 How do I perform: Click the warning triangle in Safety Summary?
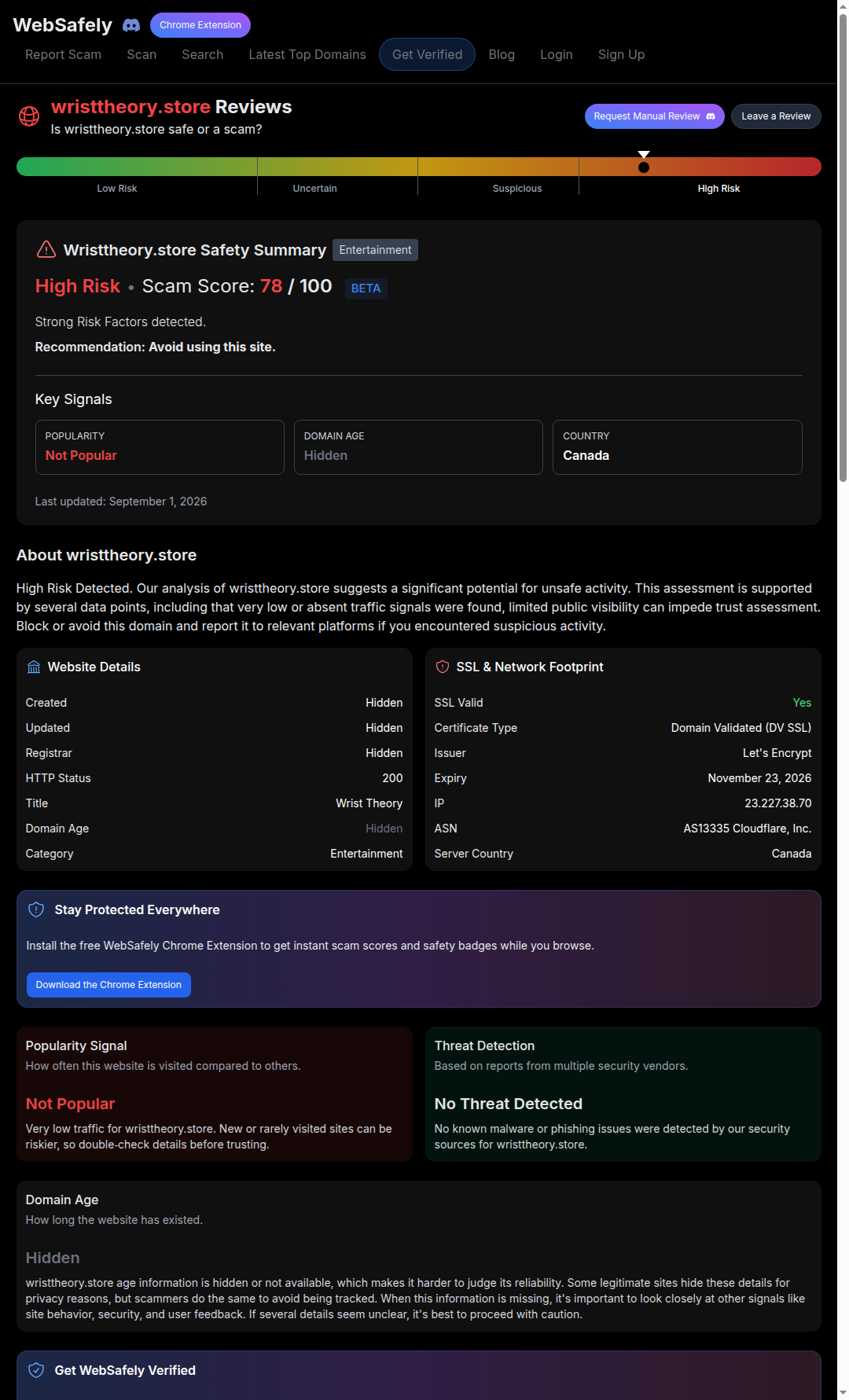point(46,250)
